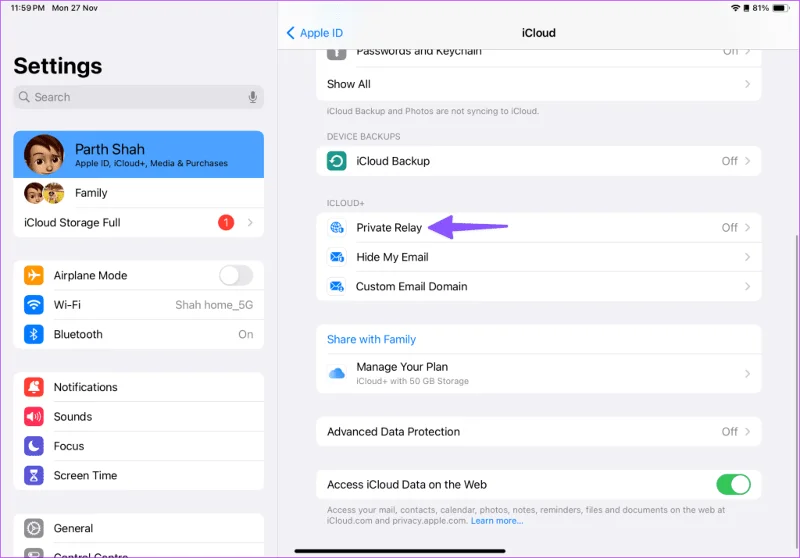Tap the Family members avatars
800x558 pixels.
tap(44, 193)
